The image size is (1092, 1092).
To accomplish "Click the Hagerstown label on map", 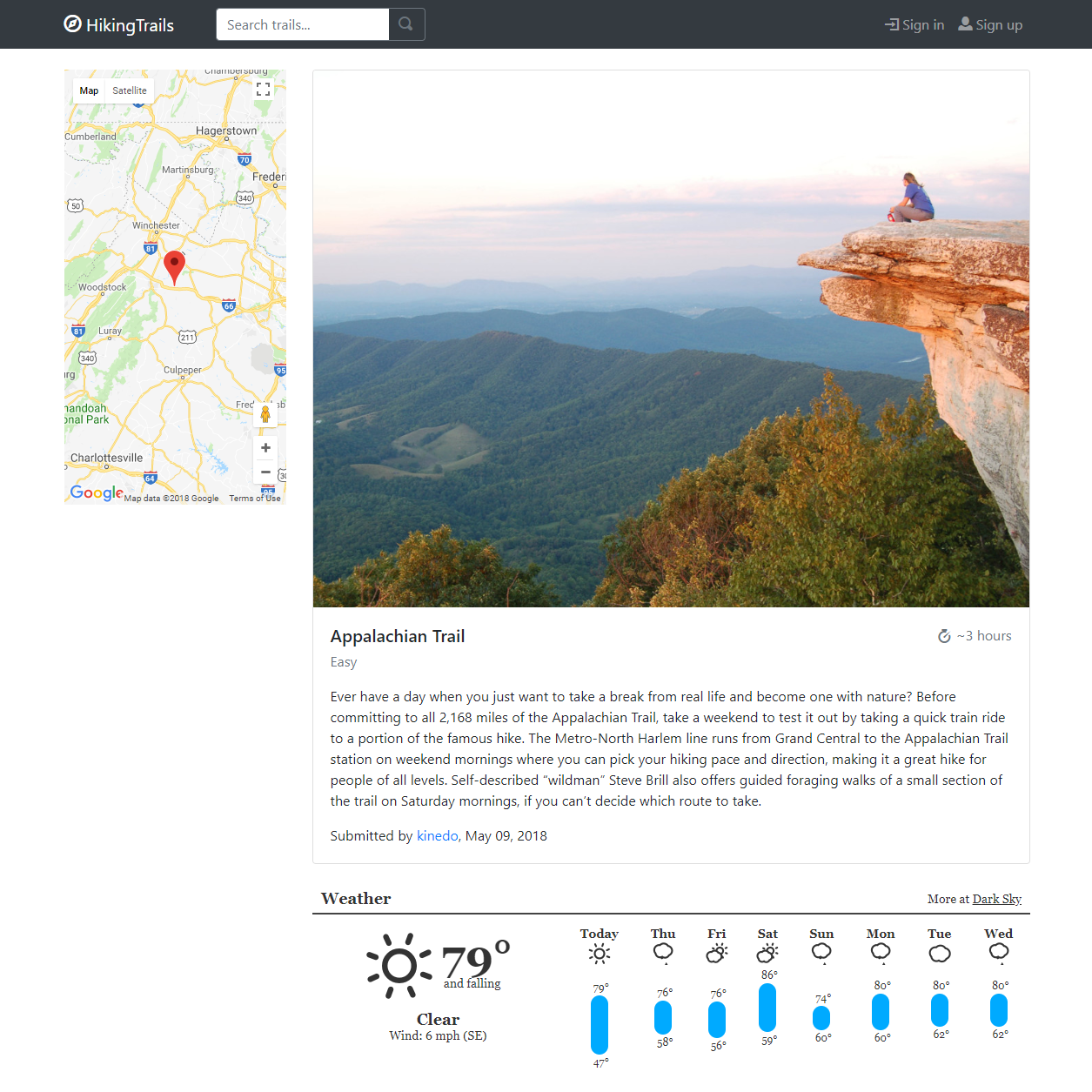I will tap(226, 131).
